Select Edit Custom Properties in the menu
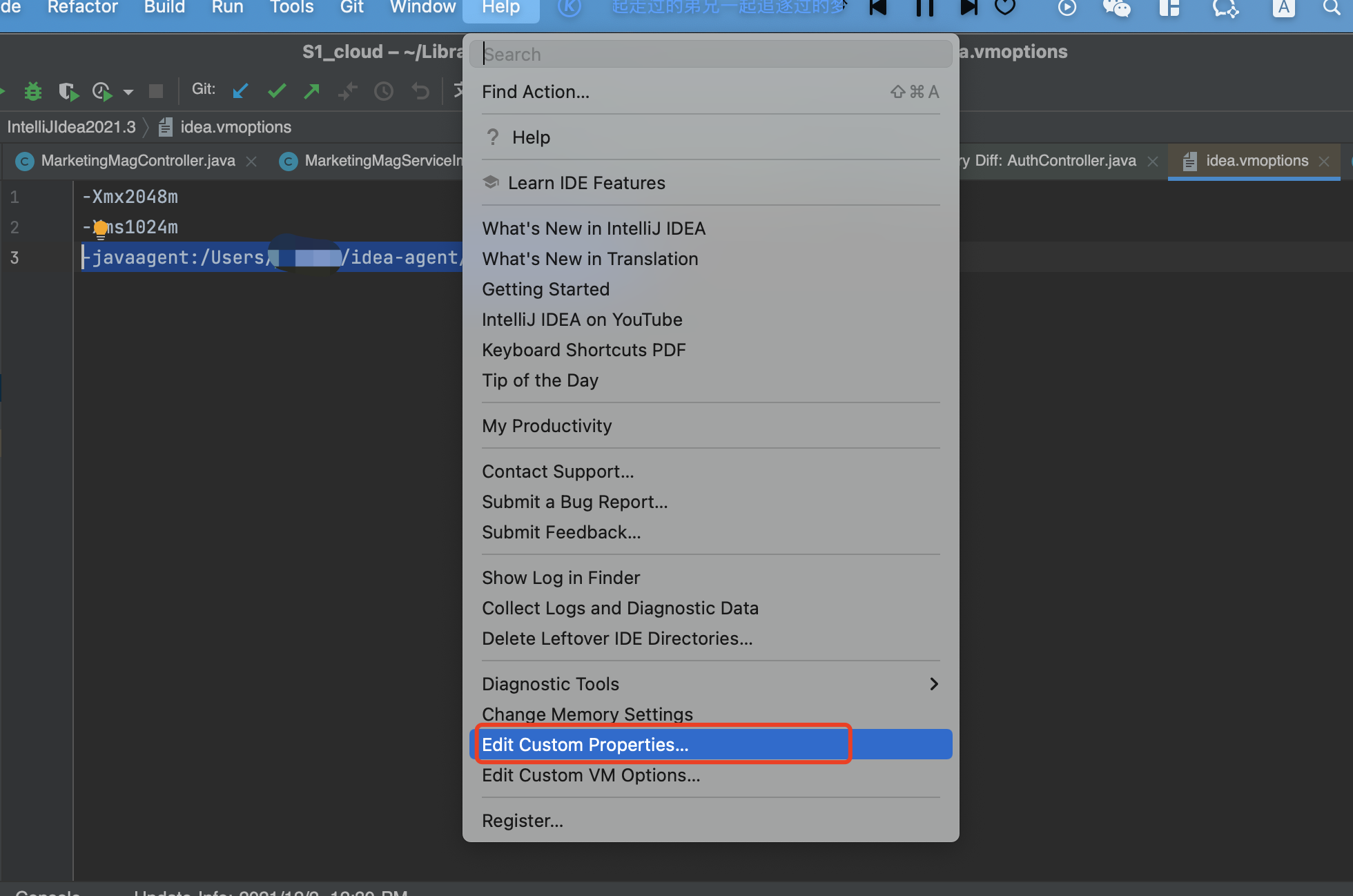Viewport: 1353px width, 896px height. pos(585,744)
